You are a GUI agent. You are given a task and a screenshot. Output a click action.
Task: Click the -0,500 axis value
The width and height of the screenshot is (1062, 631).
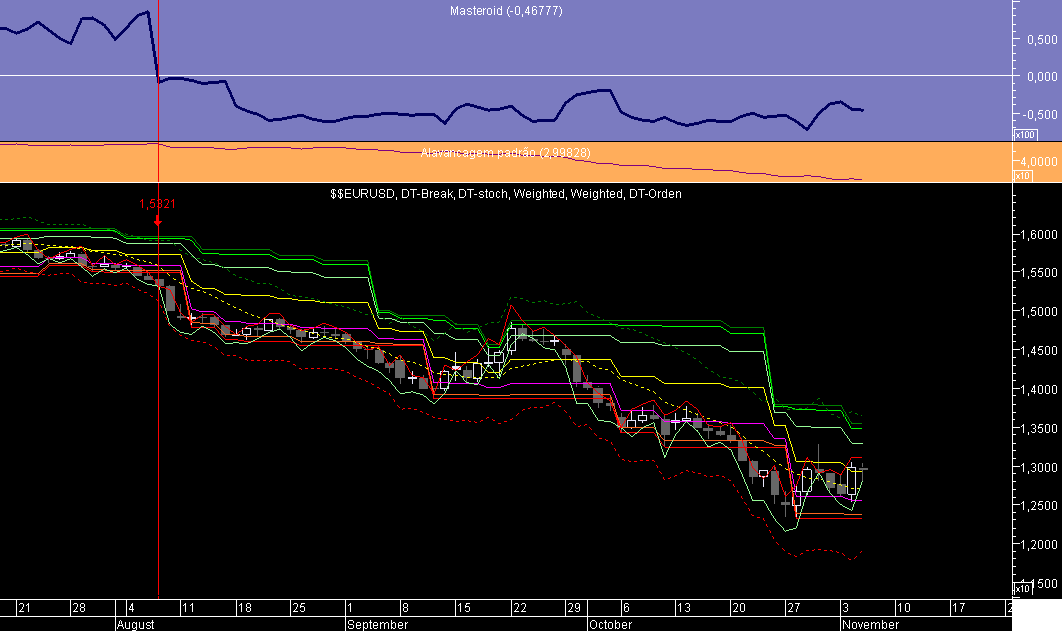click(1040, 114)
